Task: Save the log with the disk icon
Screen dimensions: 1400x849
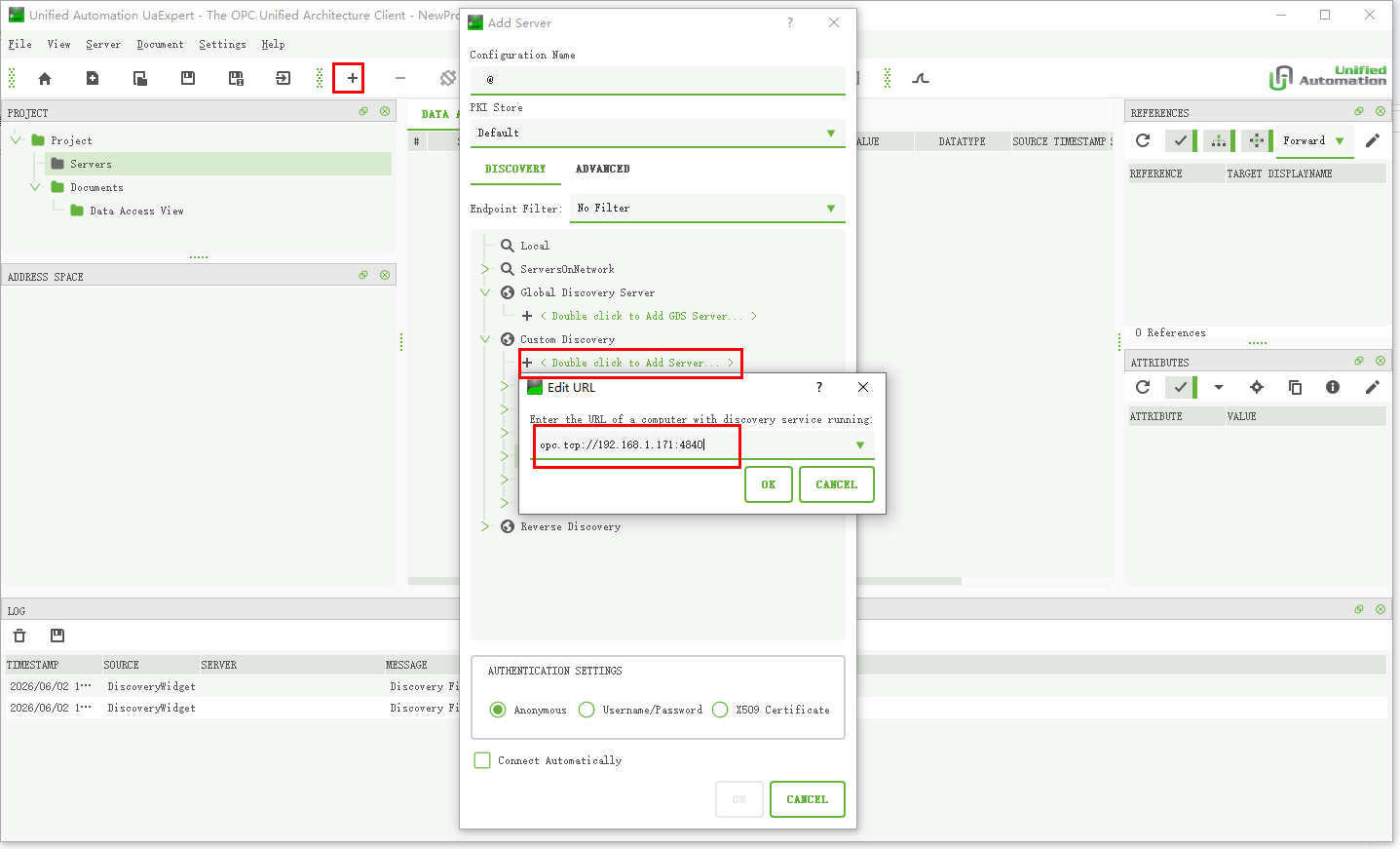Action: click(x=57, y=636)
